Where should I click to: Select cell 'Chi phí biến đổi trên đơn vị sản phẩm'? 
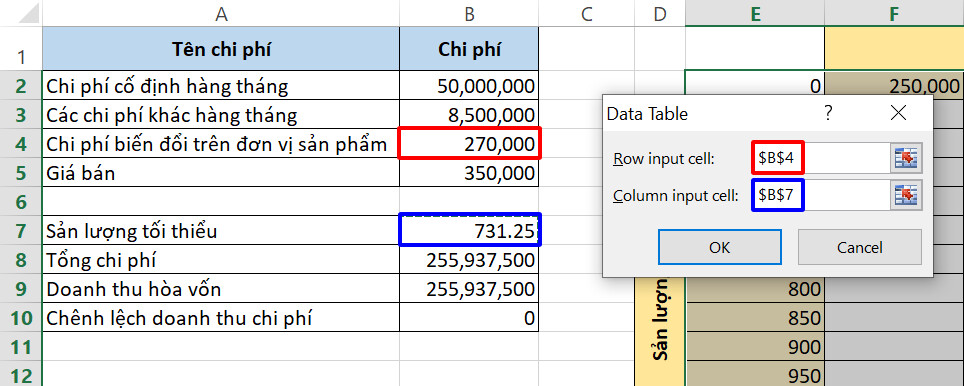(x=221, y=143)
